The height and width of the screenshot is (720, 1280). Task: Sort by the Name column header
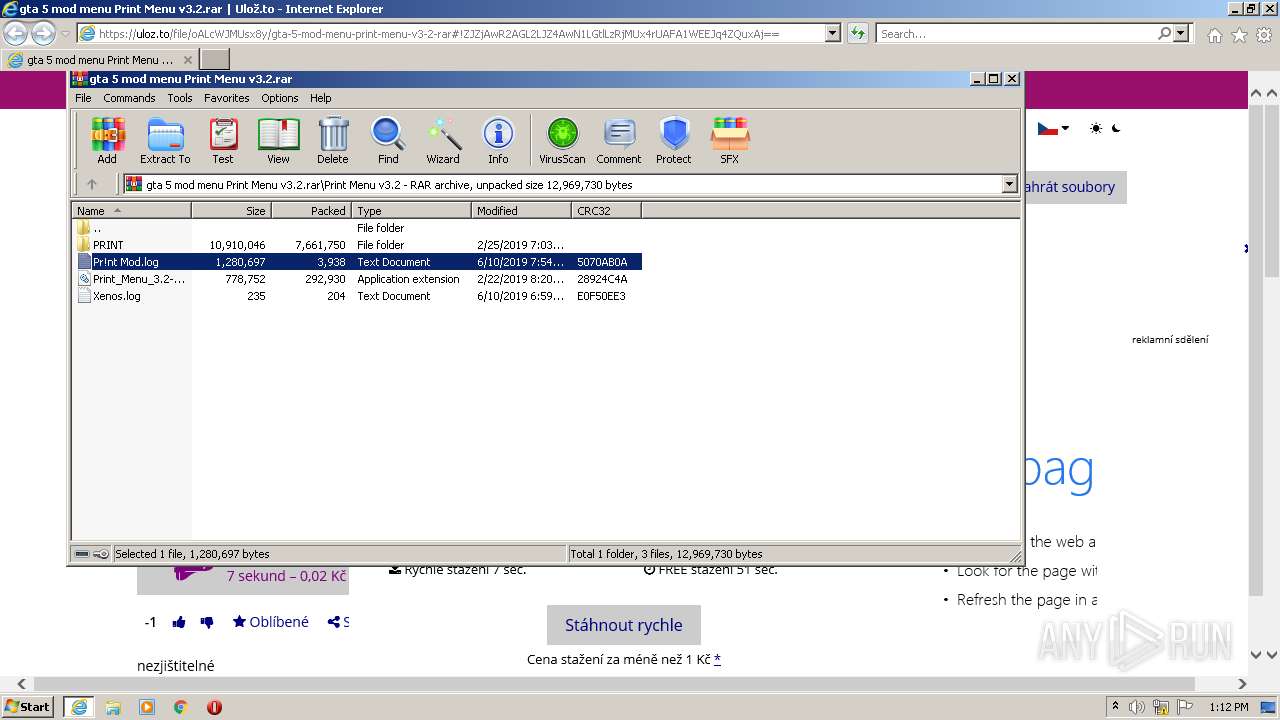(x=132, y=210)
